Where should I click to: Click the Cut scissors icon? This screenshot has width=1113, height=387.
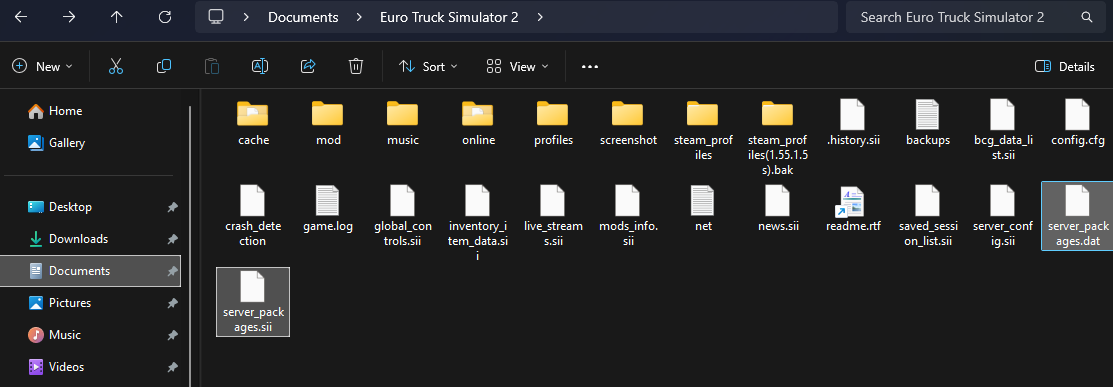tap(116, 66)
